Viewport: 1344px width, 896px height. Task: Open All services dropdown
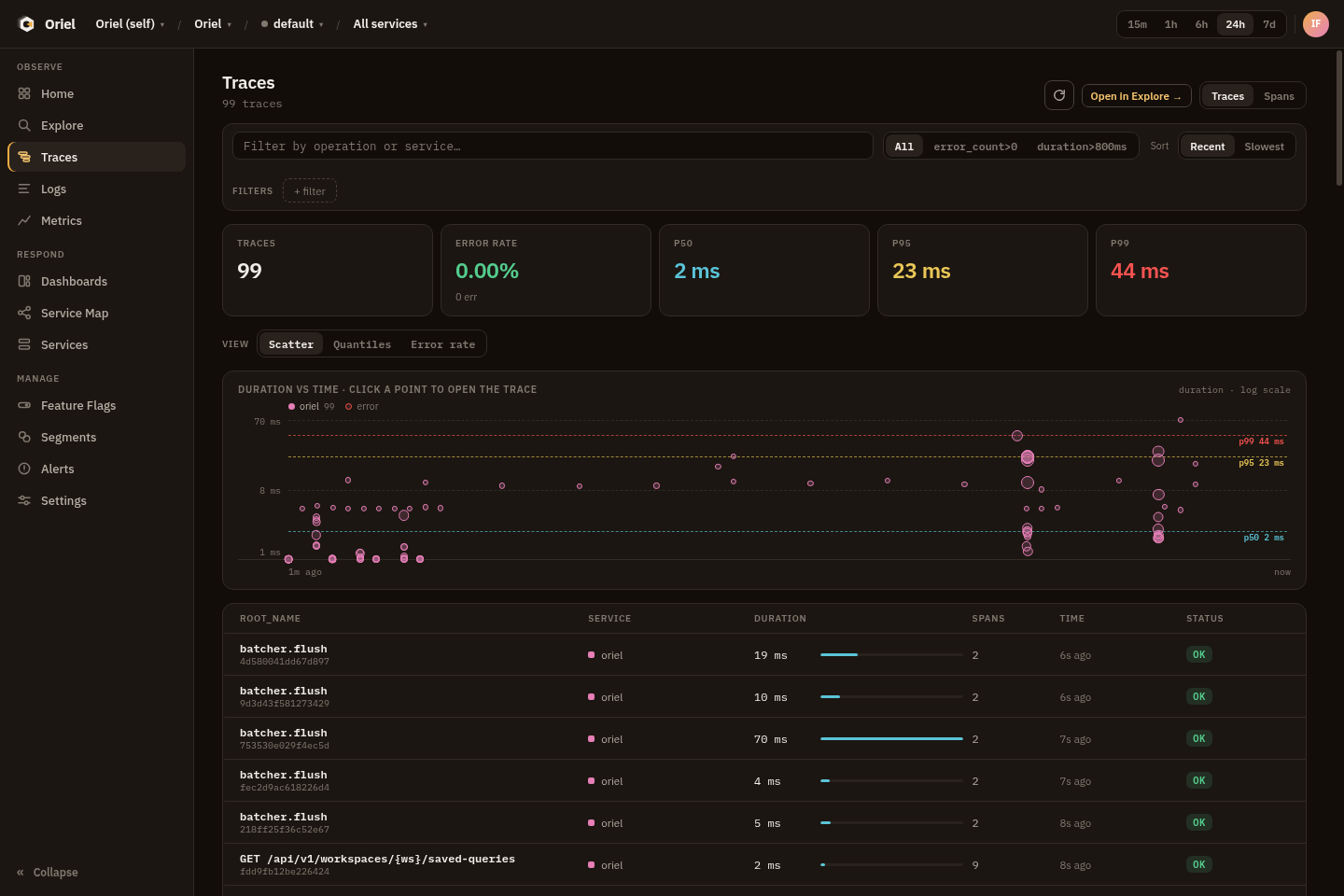[x=390, y=24]
